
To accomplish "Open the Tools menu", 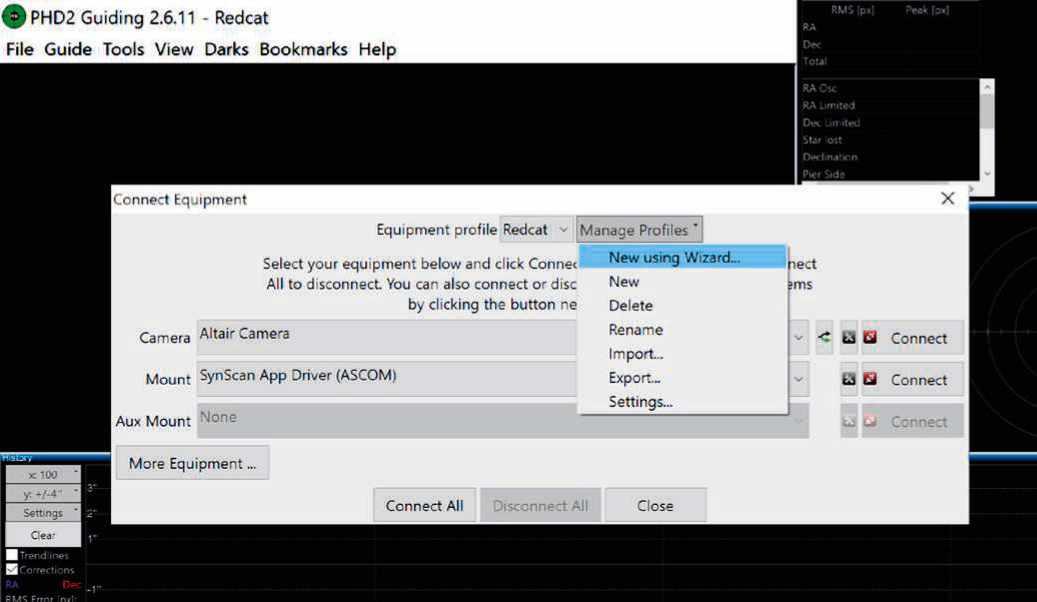I will click(x=124, y=49).
